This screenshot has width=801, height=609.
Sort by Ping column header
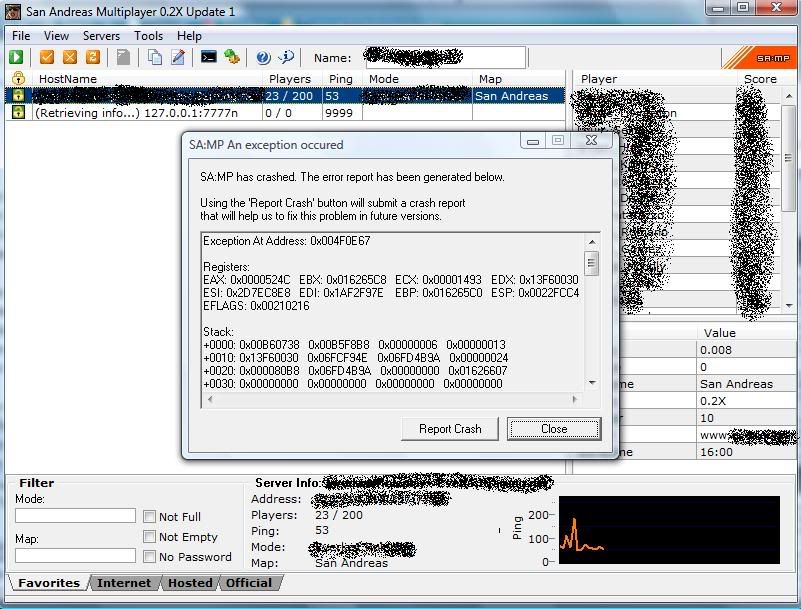pos(342,79)
